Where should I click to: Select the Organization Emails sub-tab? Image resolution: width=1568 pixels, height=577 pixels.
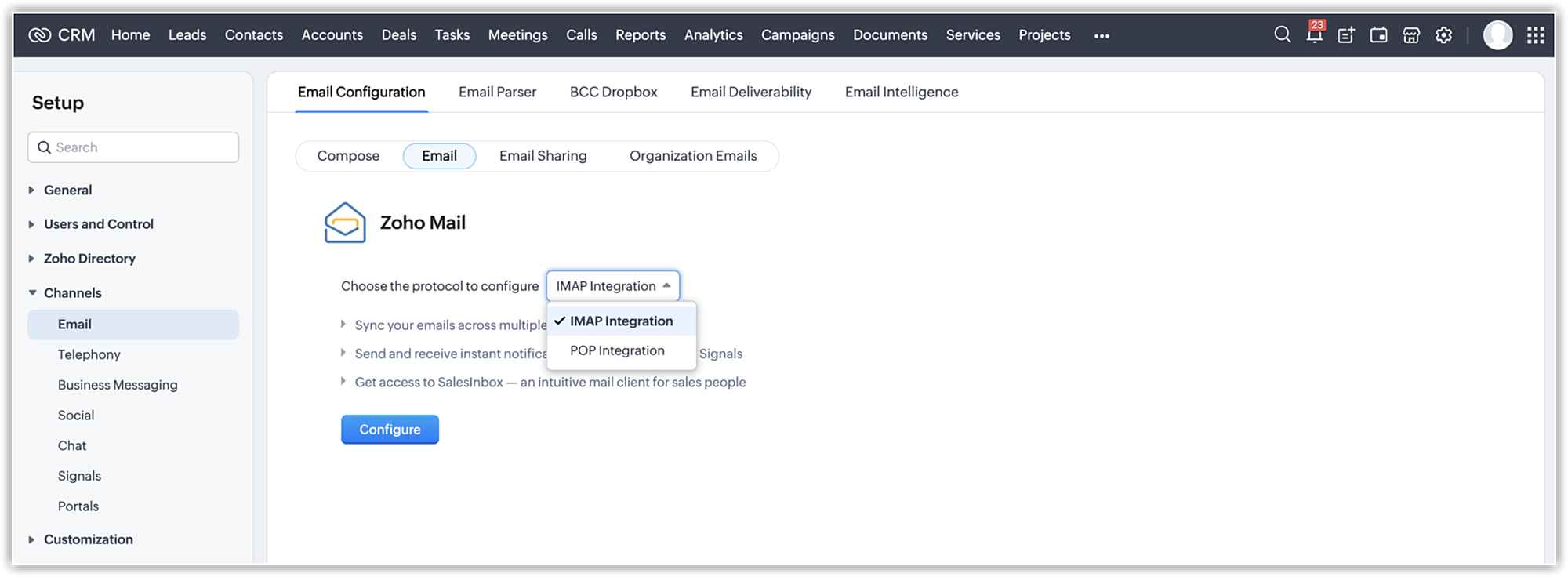tap(693, 156)
